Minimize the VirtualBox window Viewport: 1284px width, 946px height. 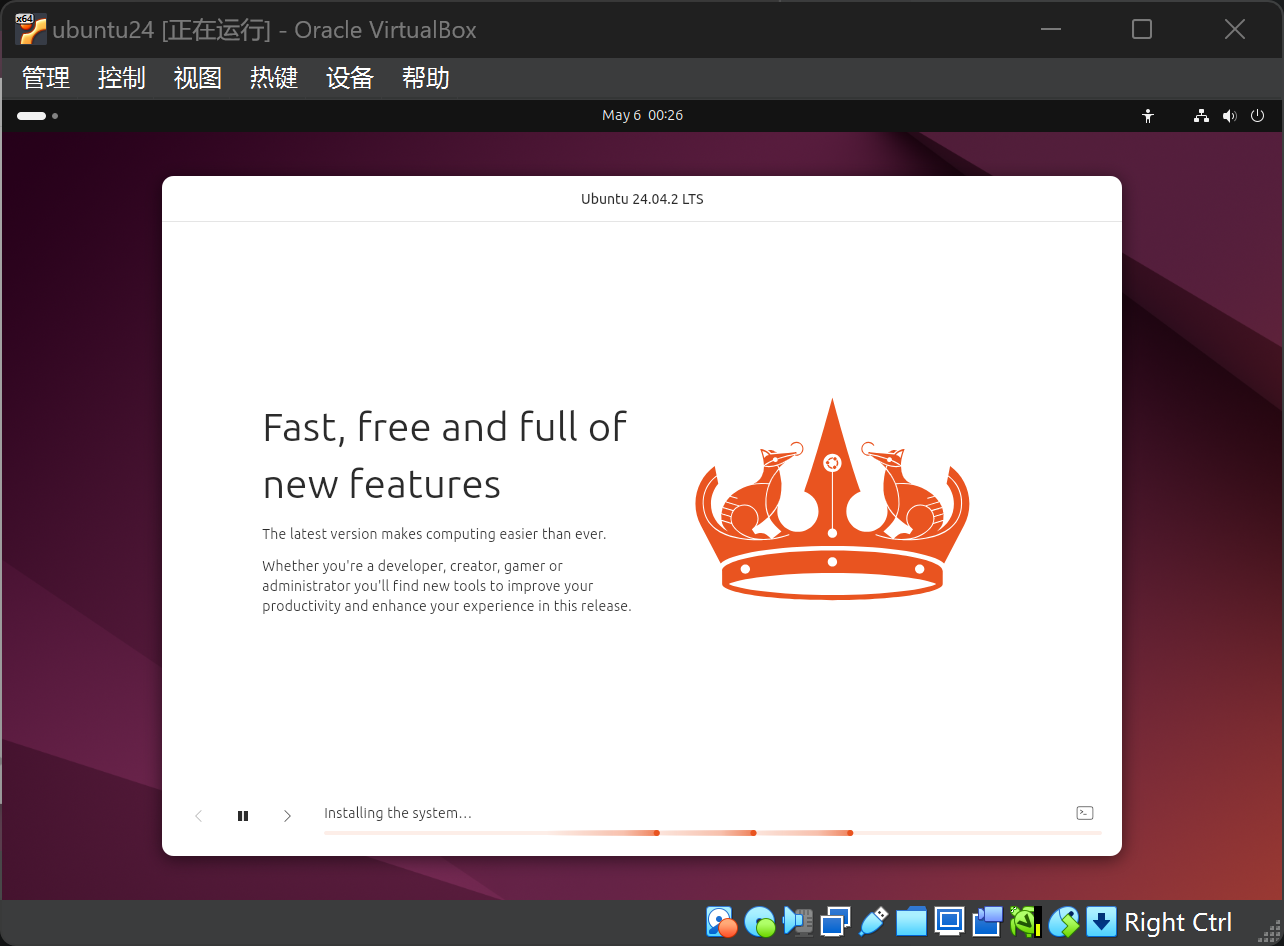click(1050, 29)
